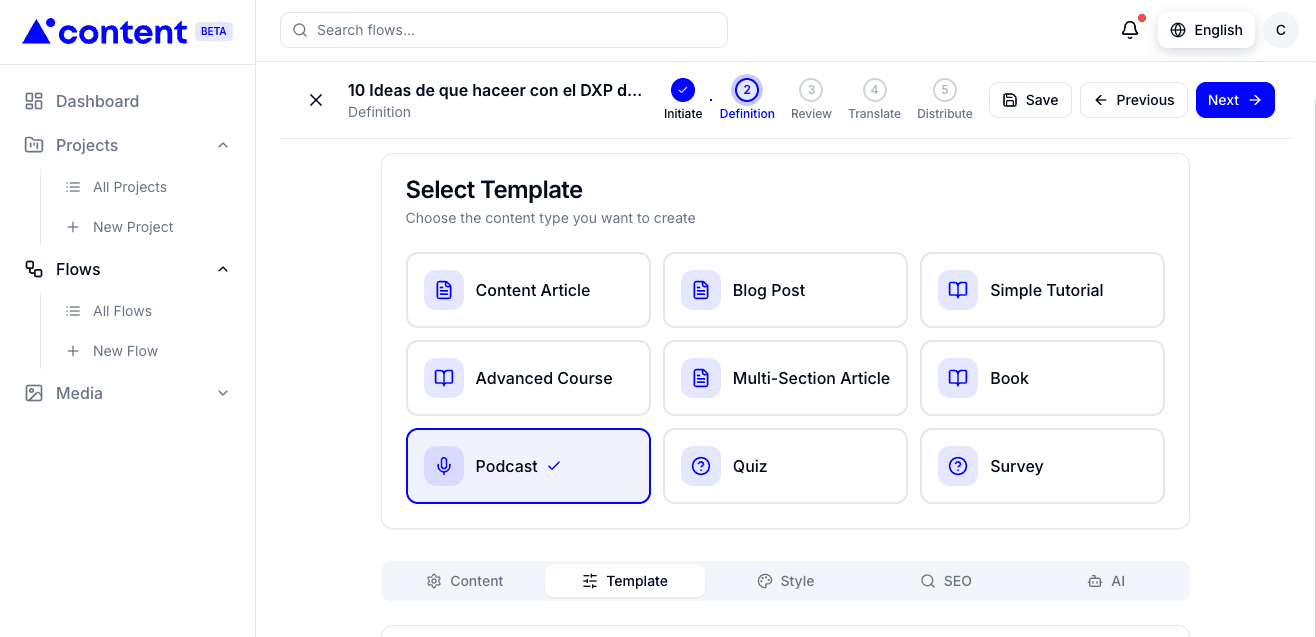Deselect the currently checked Podcast template
This screenshot has height=637, width=1316.
tap(528, 465)
